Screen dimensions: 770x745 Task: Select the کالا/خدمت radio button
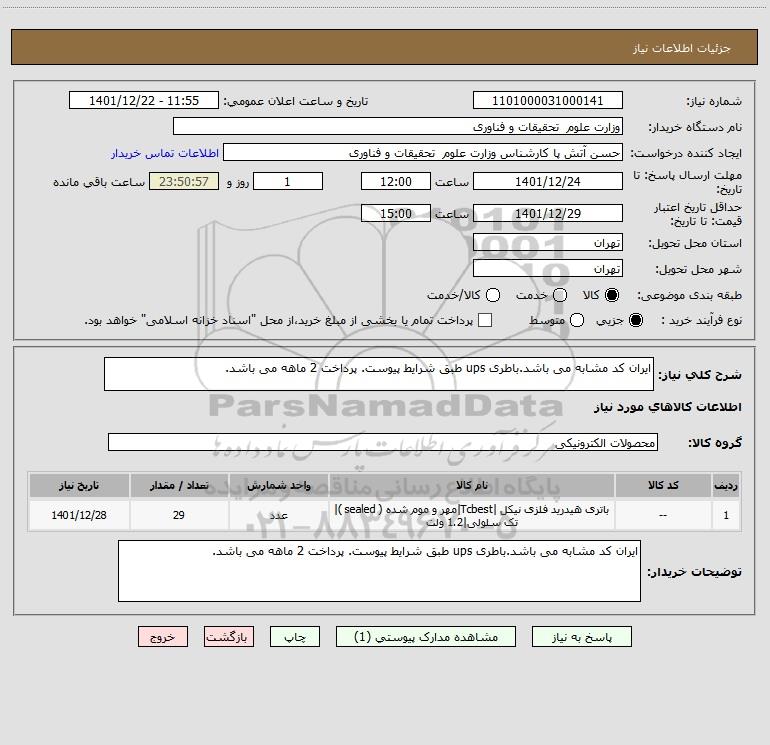pyautogui.click(x=493, y=295)
